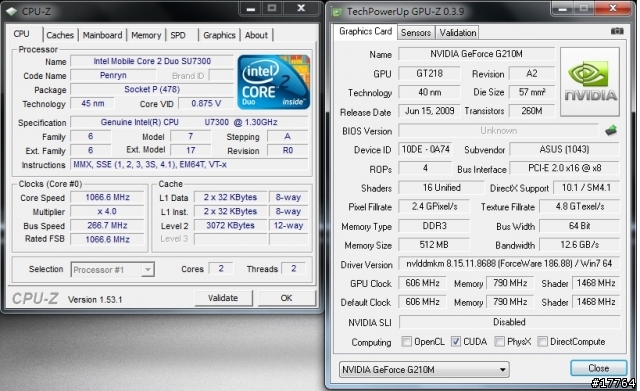Click the Instructions field in CPU-Z
This screenshot has height=391, width=640.
(x=189, y=164)
